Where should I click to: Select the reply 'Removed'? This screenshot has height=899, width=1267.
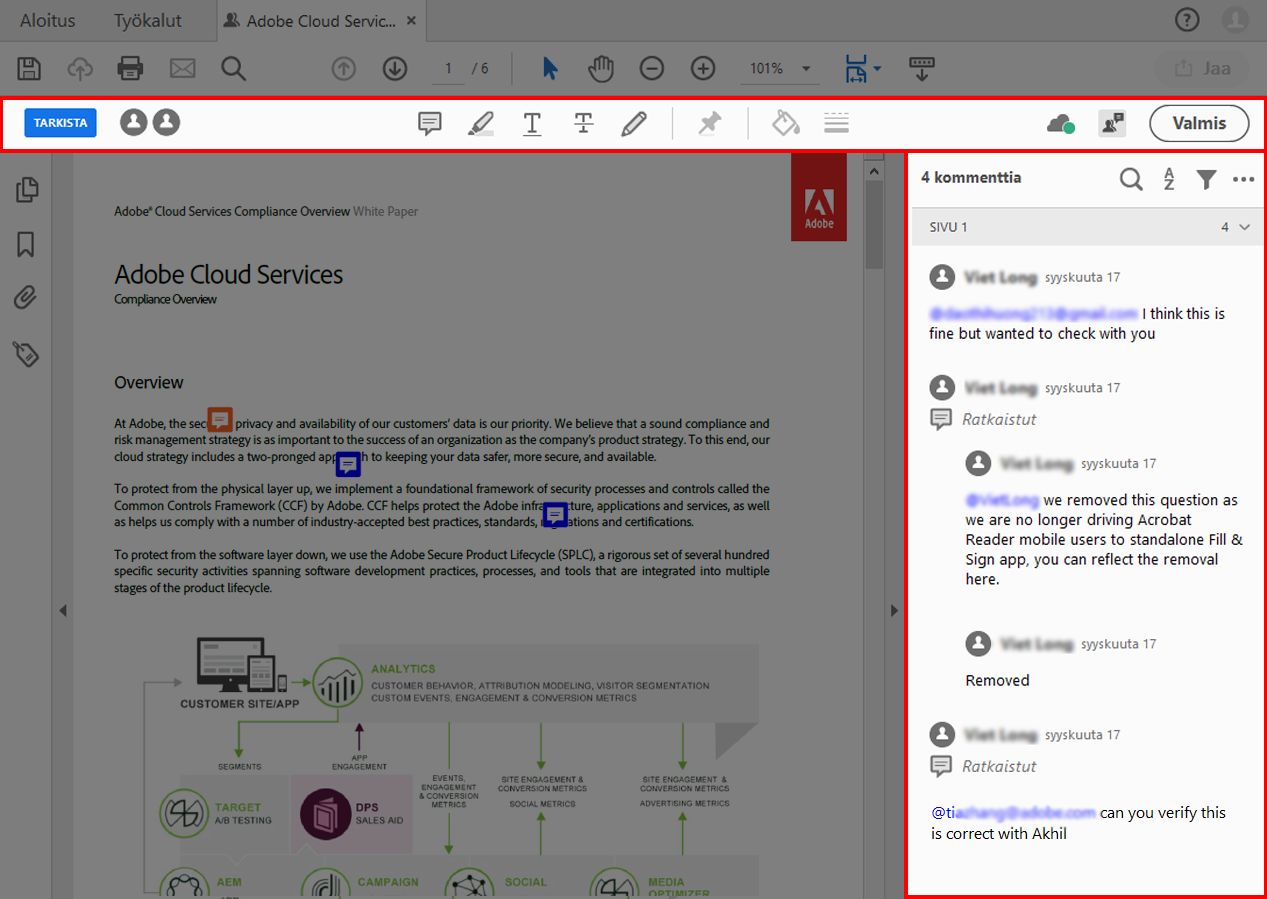[997, 680]
